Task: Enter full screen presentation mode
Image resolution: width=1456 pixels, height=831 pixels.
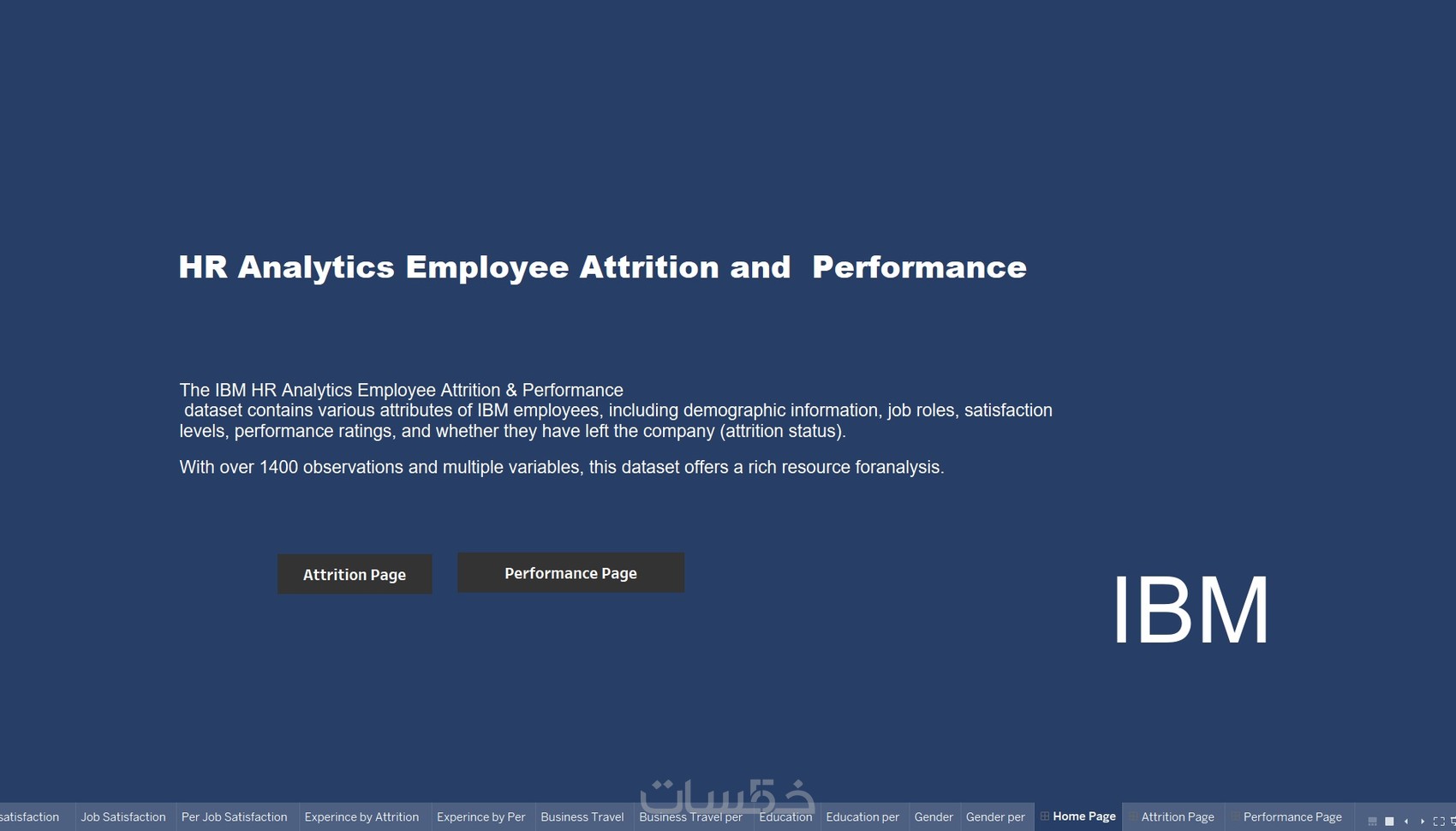Action: (x=1439, y=821)
